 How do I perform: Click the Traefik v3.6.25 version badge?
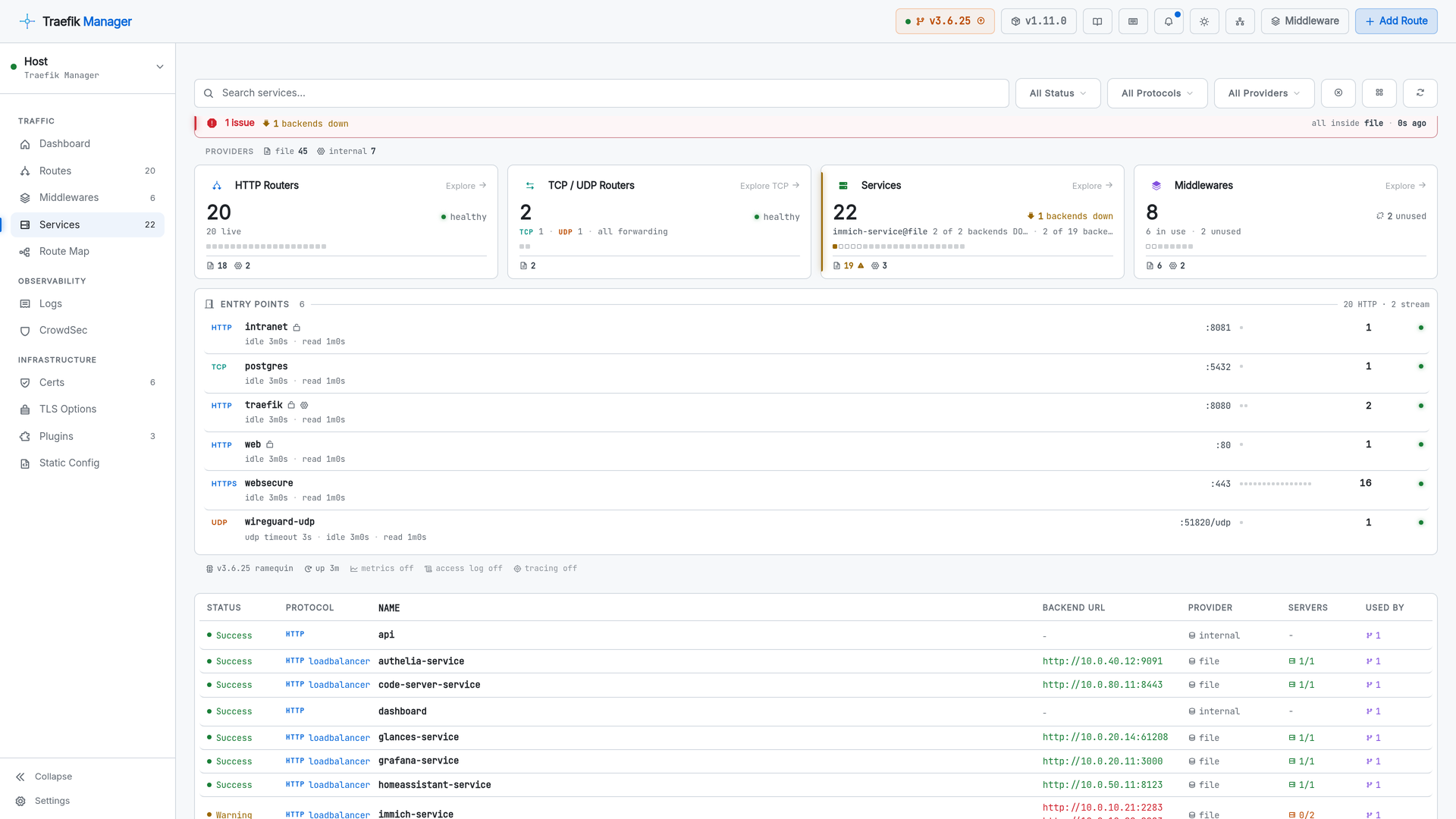point(945,21)
